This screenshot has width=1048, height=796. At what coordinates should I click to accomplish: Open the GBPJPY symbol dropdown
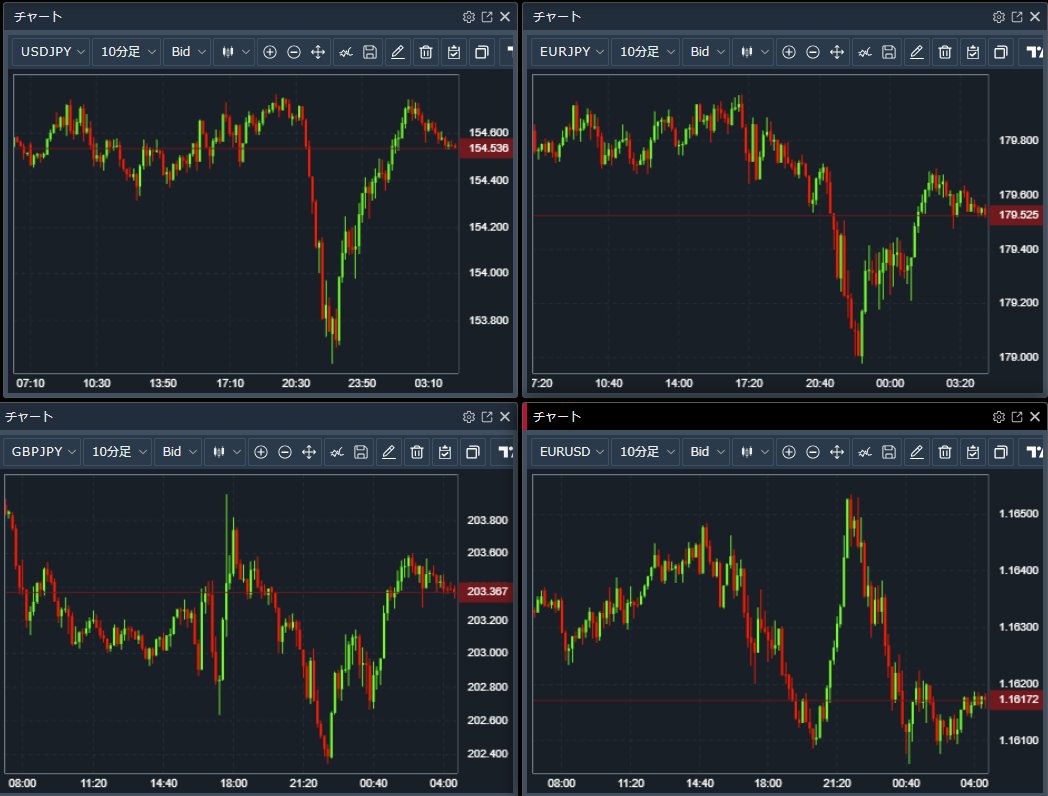point(43,452)
